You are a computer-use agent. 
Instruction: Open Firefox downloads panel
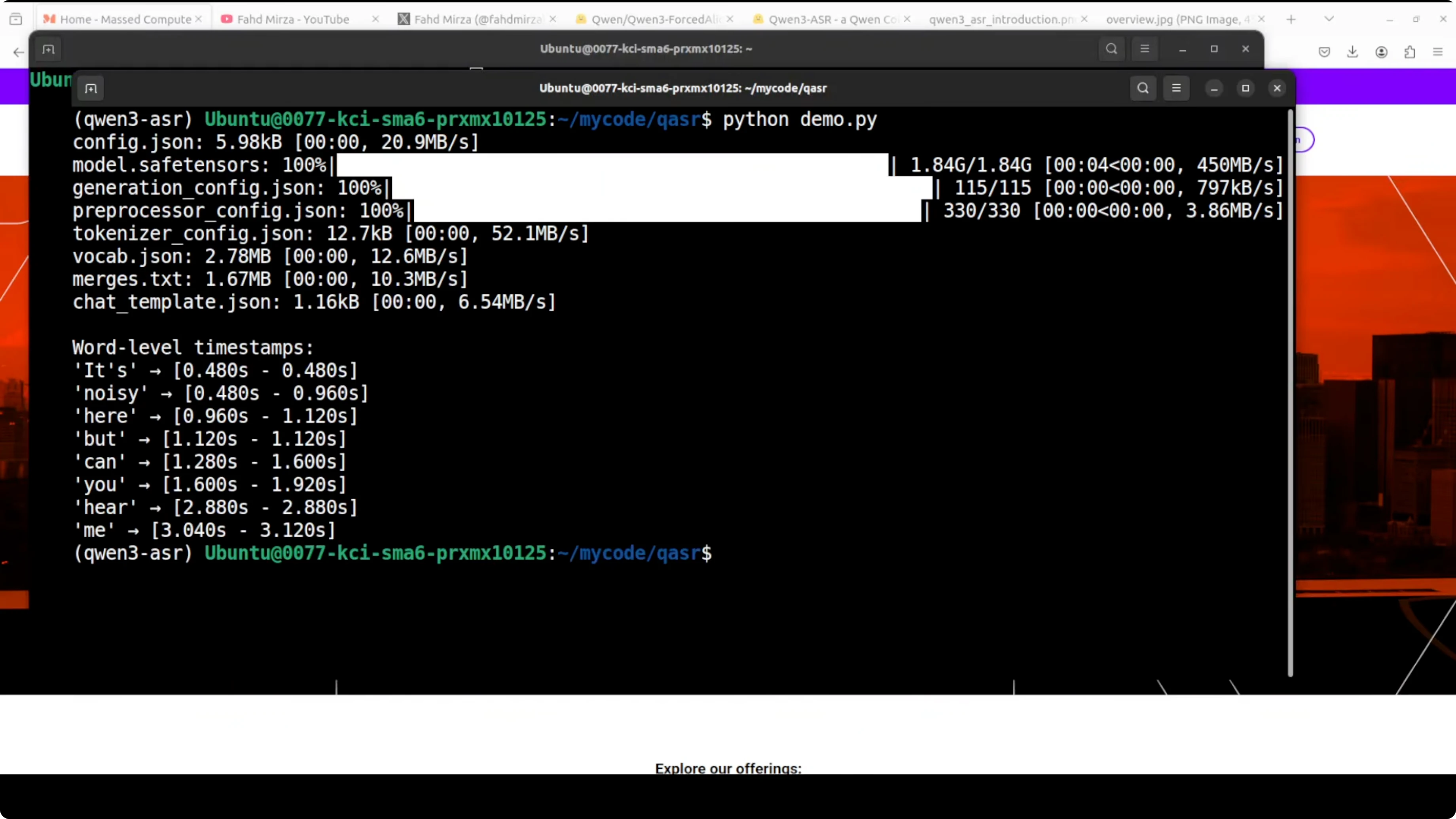pyautogui.click(x=1352, y=52)
